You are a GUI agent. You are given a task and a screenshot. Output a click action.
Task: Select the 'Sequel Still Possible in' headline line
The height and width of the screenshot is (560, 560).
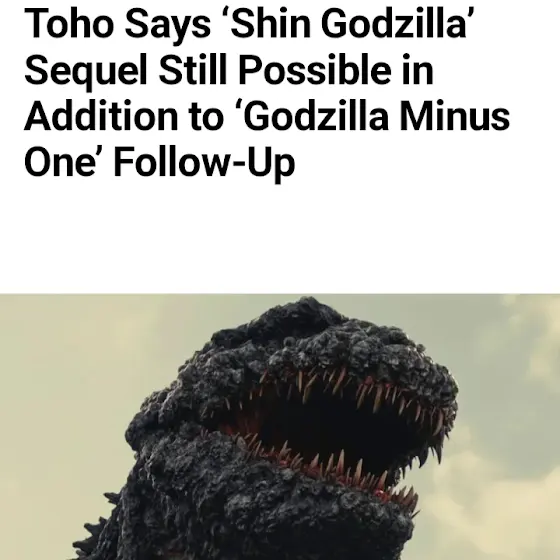(229, 70)
